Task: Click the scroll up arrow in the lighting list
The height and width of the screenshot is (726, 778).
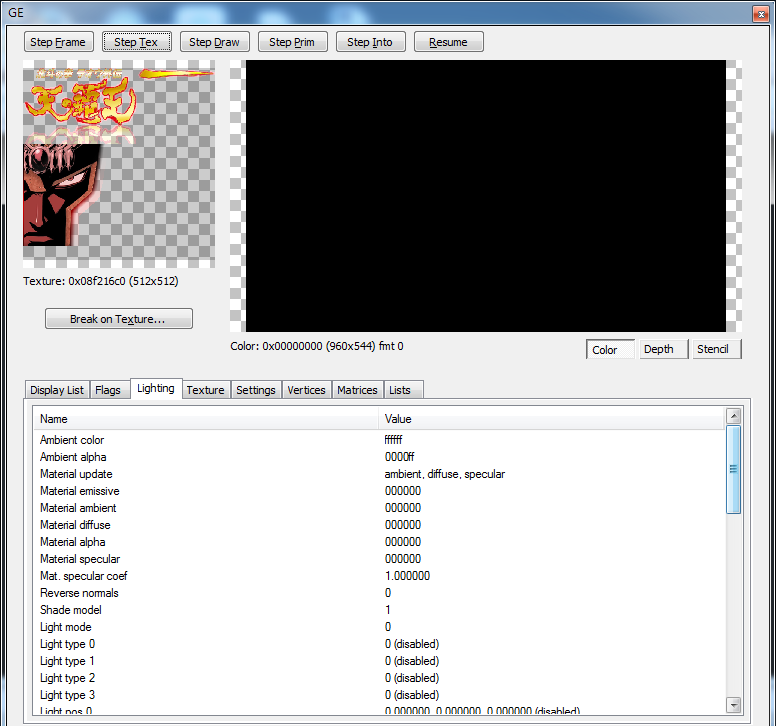Action: (x=733, y=416)
